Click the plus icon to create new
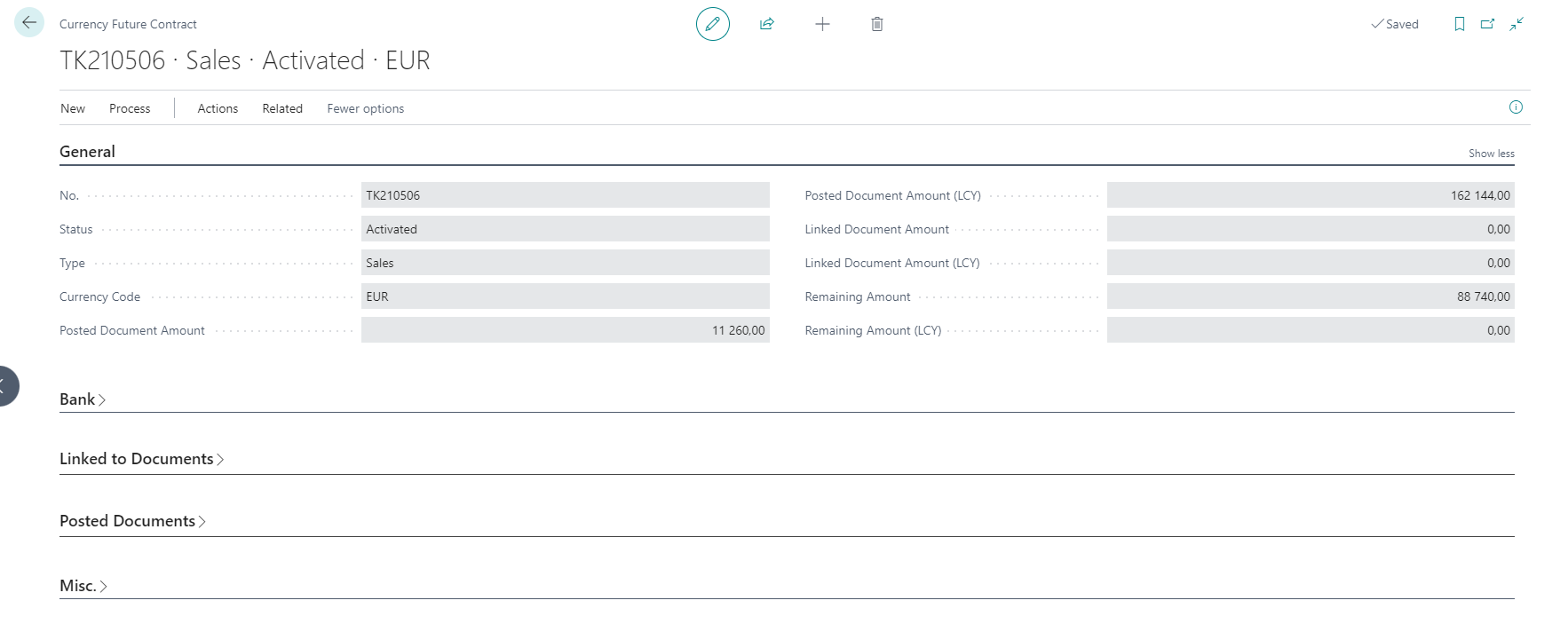 822,24
